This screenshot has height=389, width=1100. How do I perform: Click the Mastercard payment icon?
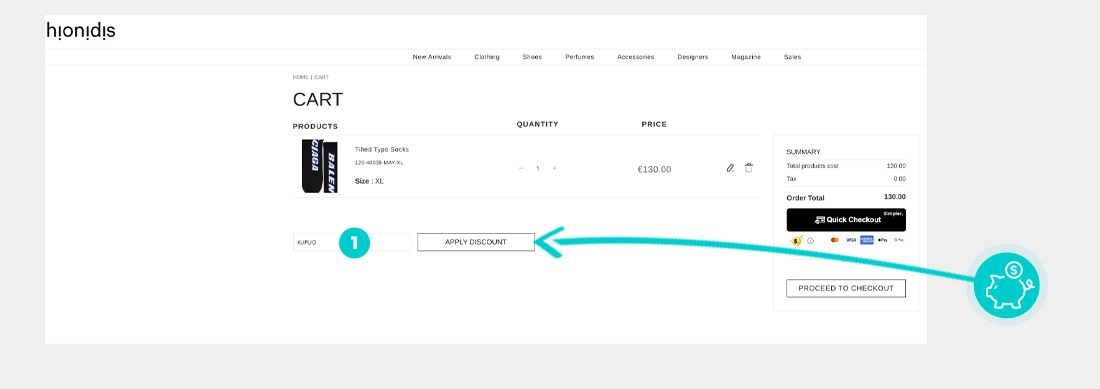click(x=835, y=240)
